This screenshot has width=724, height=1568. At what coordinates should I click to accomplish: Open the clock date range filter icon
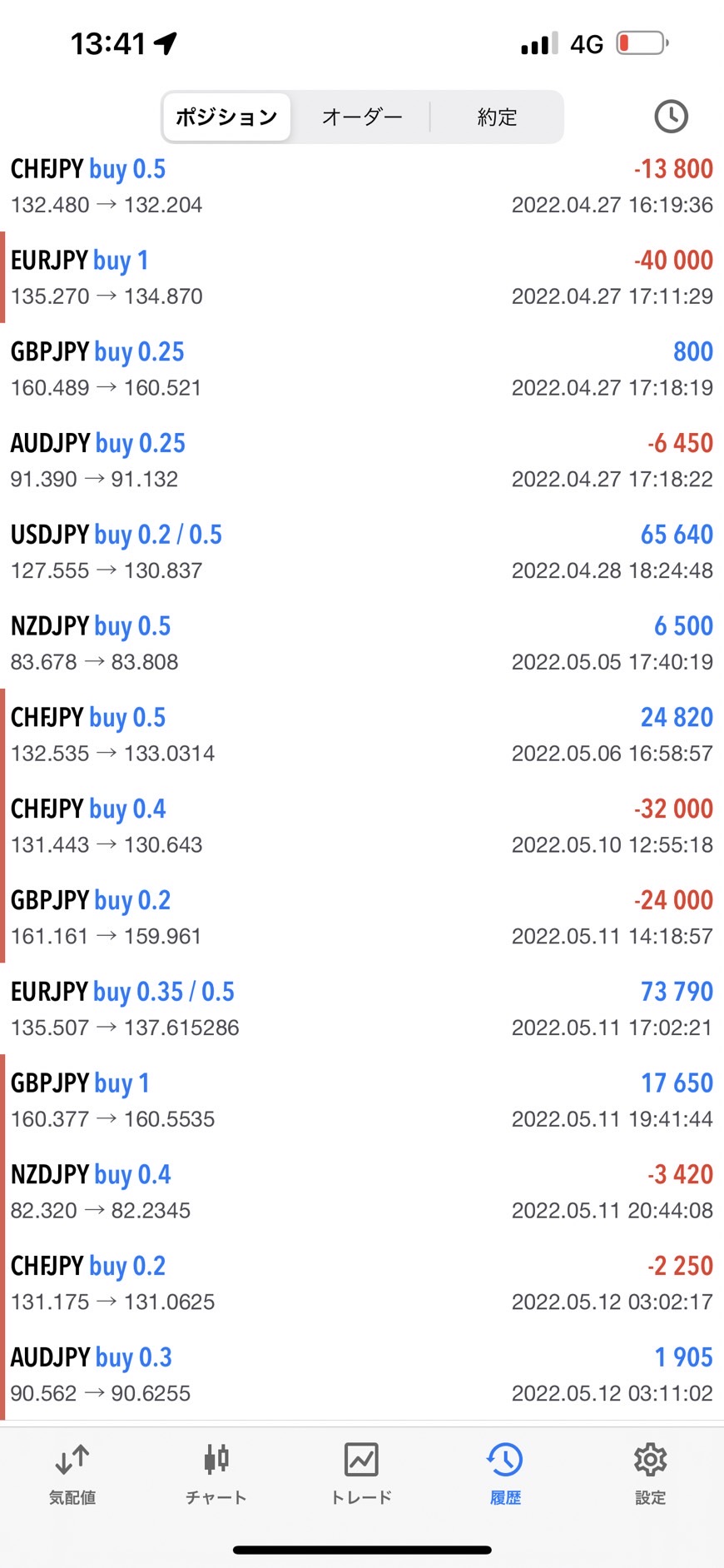coord(671,117)
